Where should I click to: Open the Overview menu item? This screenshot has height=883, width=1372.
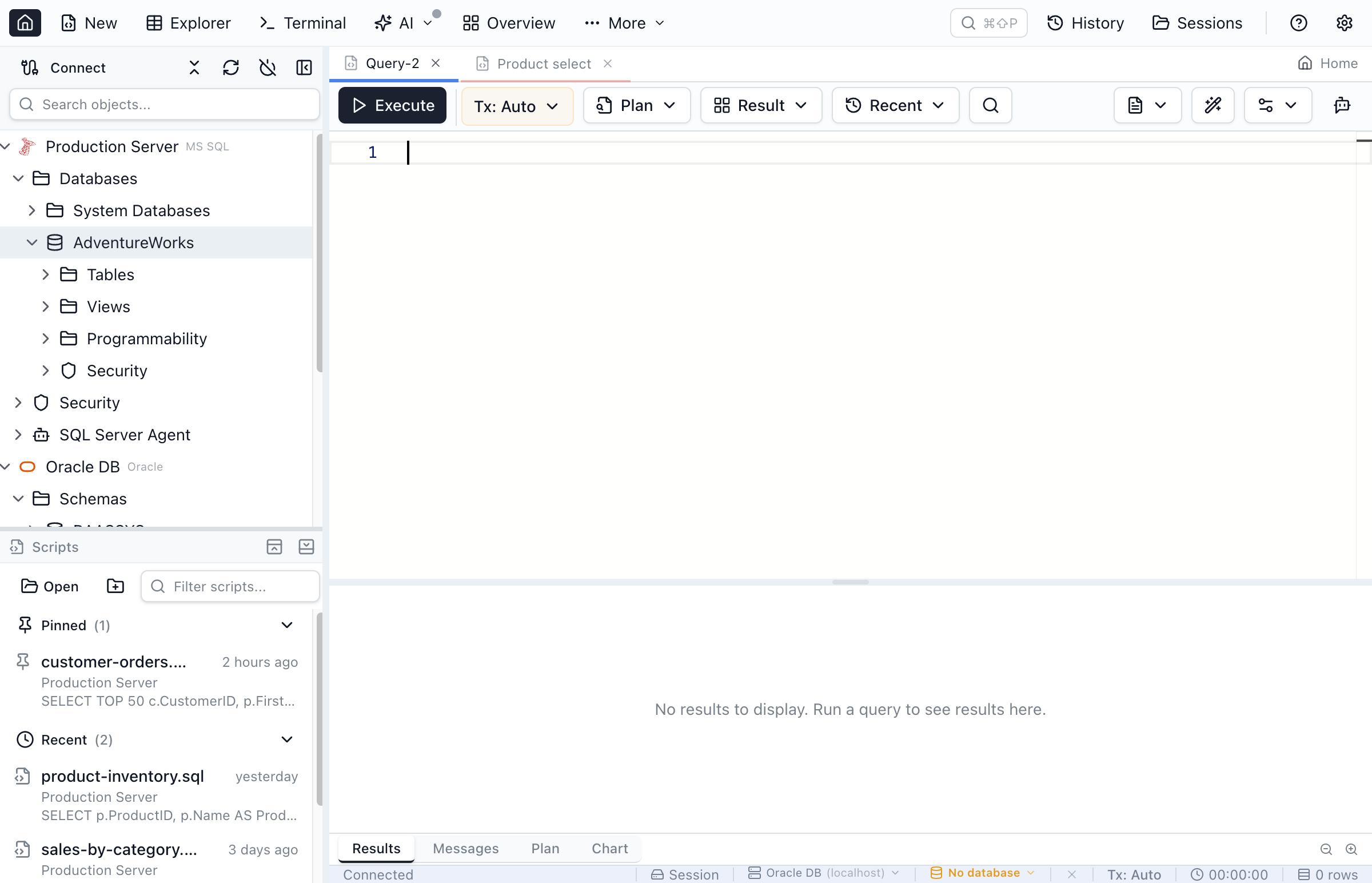coord(509,23)
